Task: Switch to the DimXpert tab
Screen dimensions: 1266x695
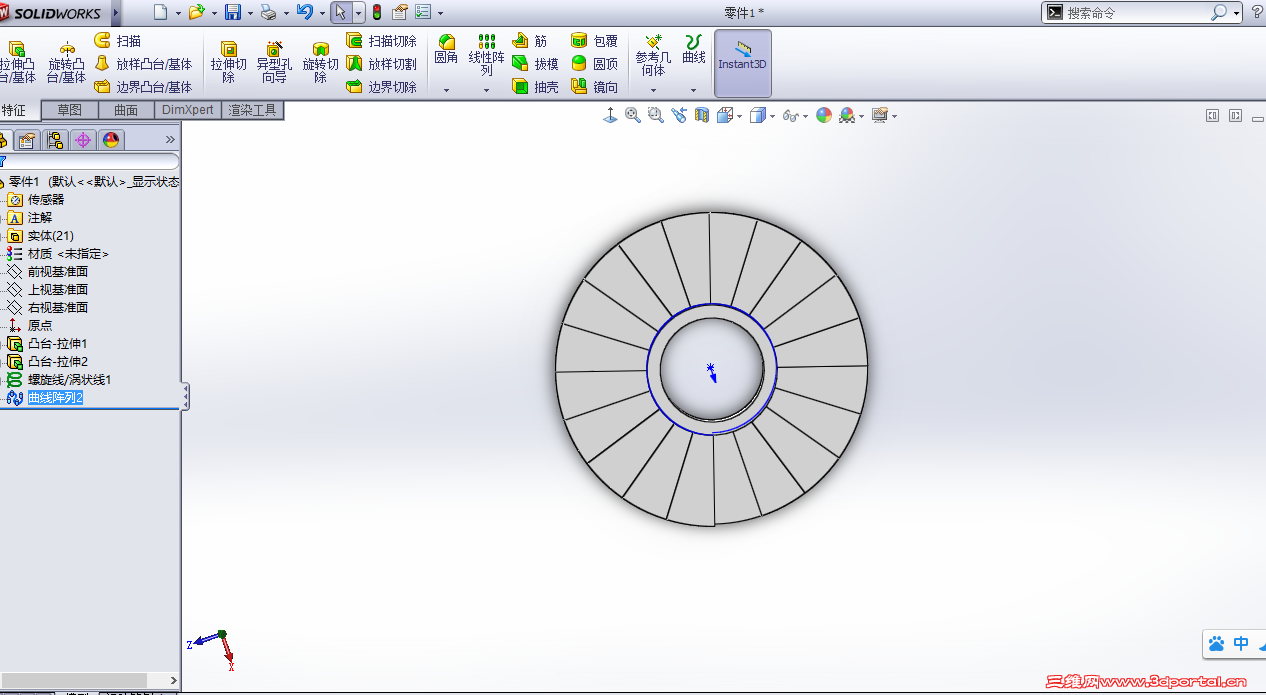Action: 188,110
